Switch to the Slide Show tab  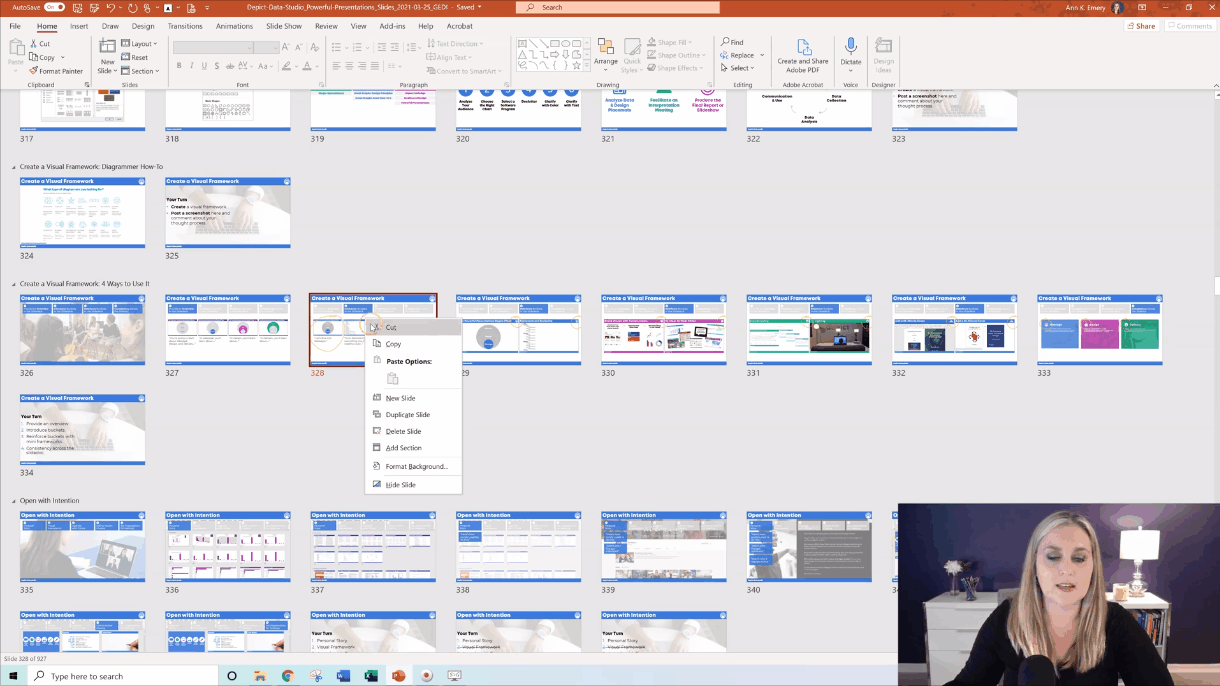[x=285, y=26]
